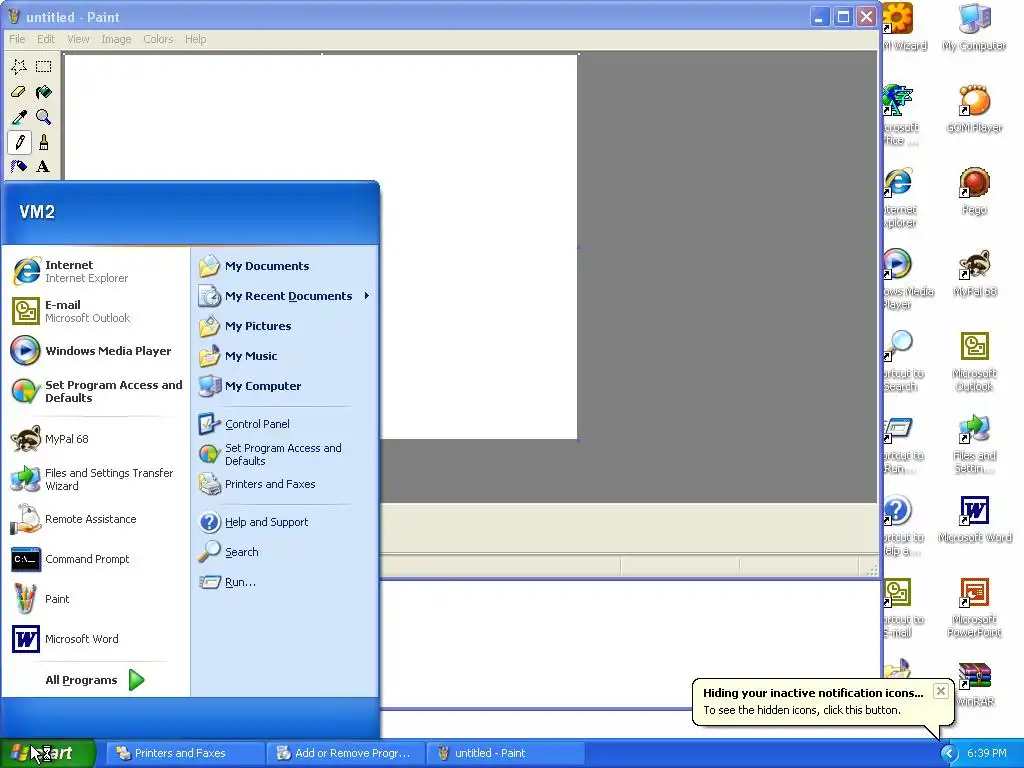The width and height of the screenshot is (1024, 768).
Task: Select the Magnifier tool in Paint
Action: click(44, 117)
